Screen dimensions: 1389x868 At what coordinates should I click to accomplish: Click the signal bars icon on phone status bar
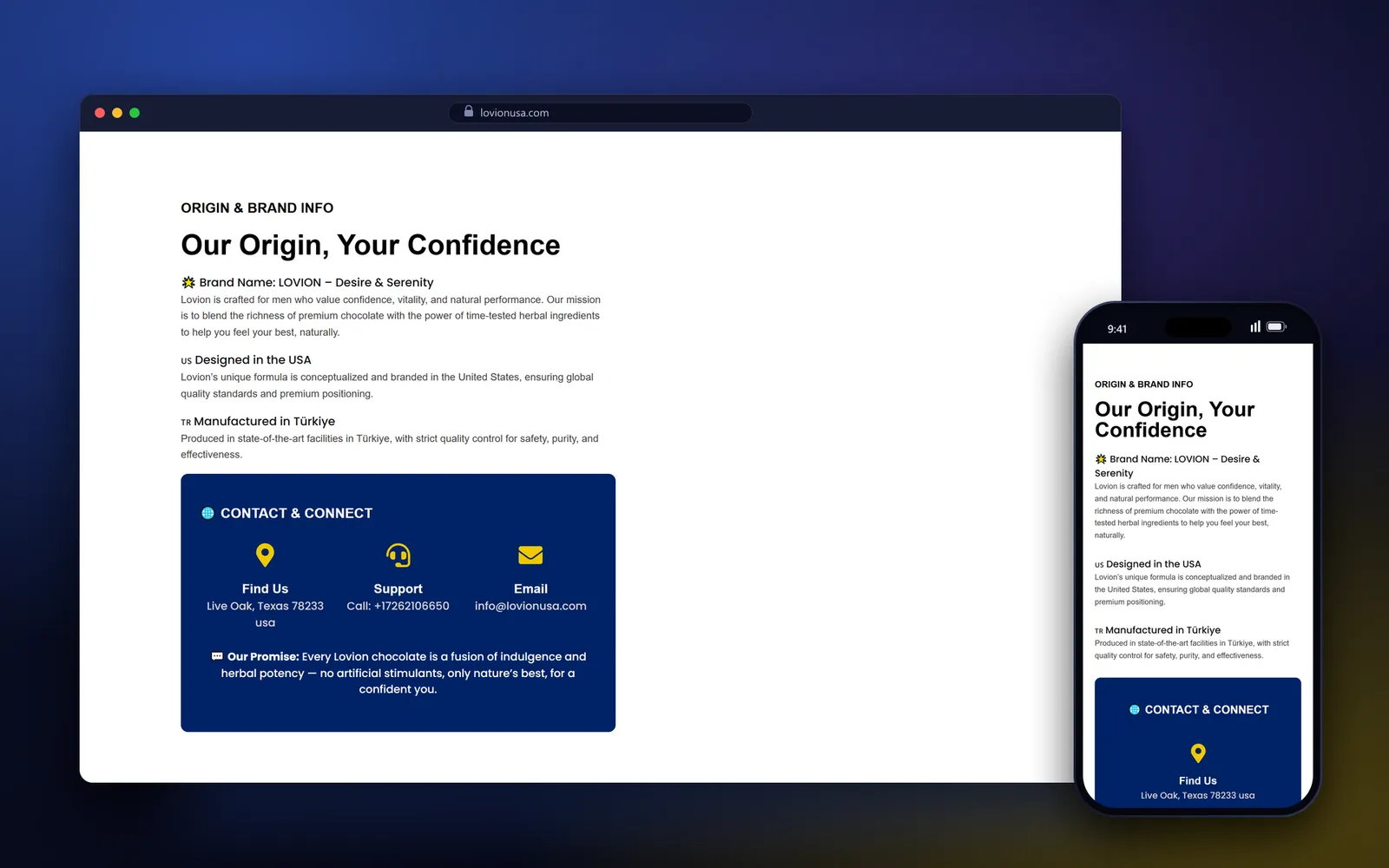(x=1255, y=326)
